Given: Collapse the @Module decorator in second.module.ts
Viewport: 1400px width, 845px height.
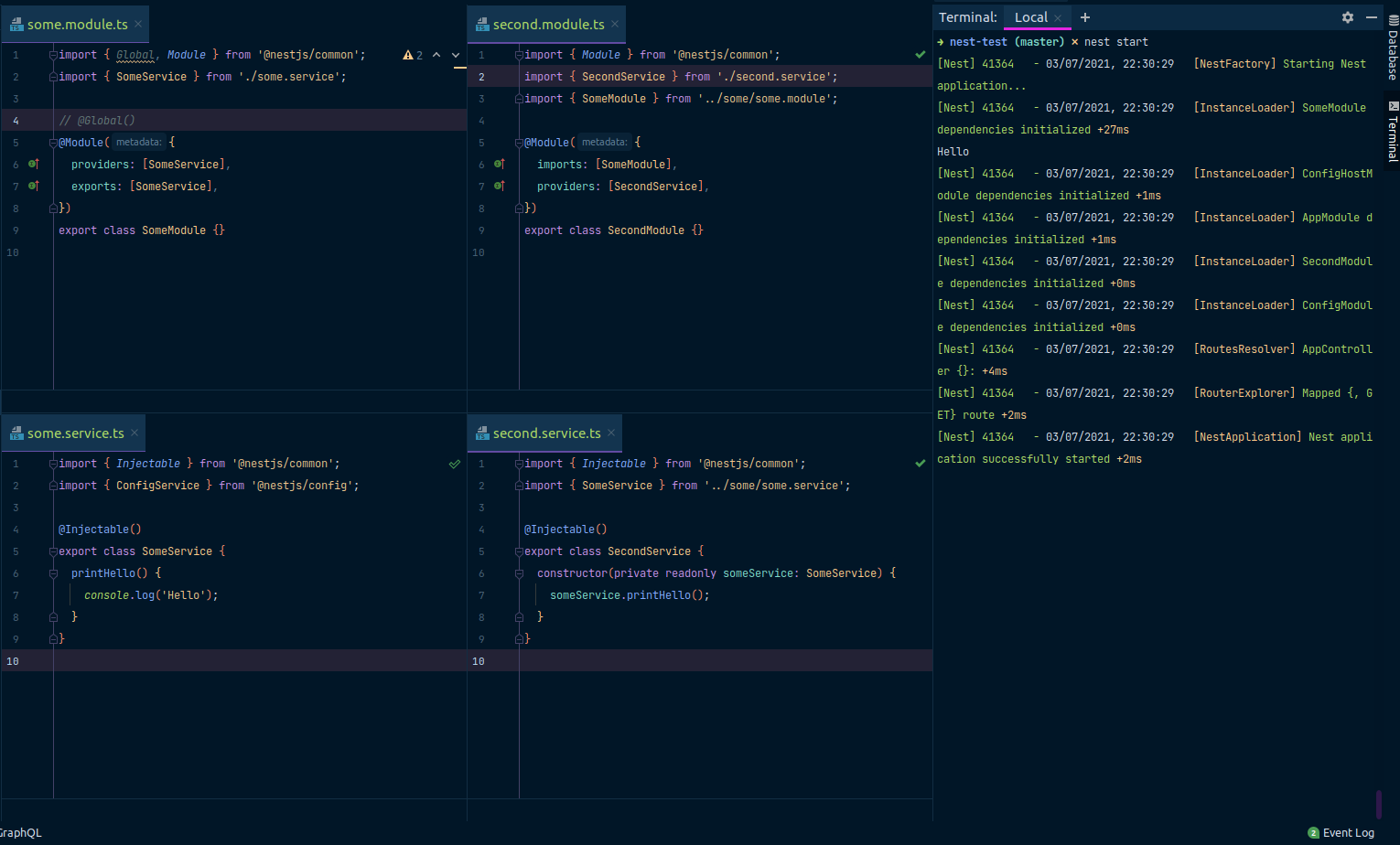Looking at the screenshot, I should point(519,143).
